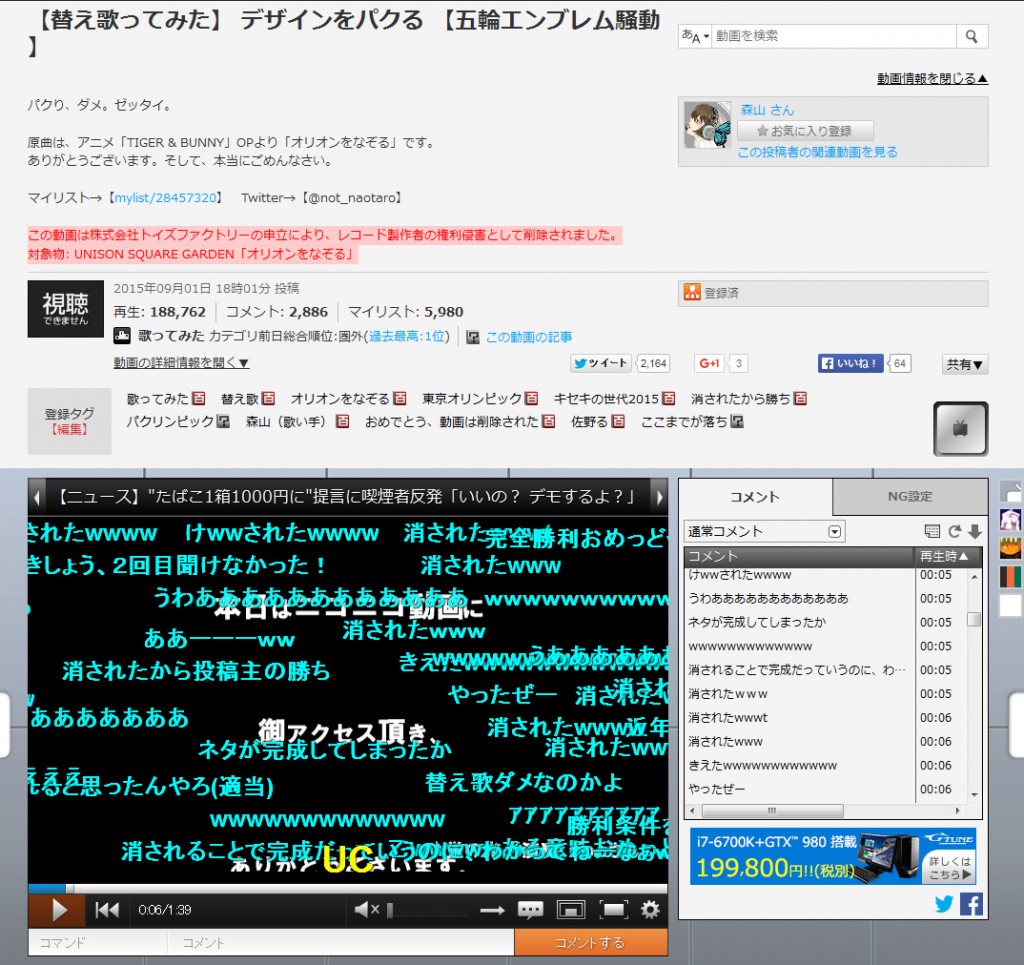Image resolution: width=1024 pixels, height=965 pixels.
Task: Switch player to browser-window size icon
Action: [x=570, y=910]
